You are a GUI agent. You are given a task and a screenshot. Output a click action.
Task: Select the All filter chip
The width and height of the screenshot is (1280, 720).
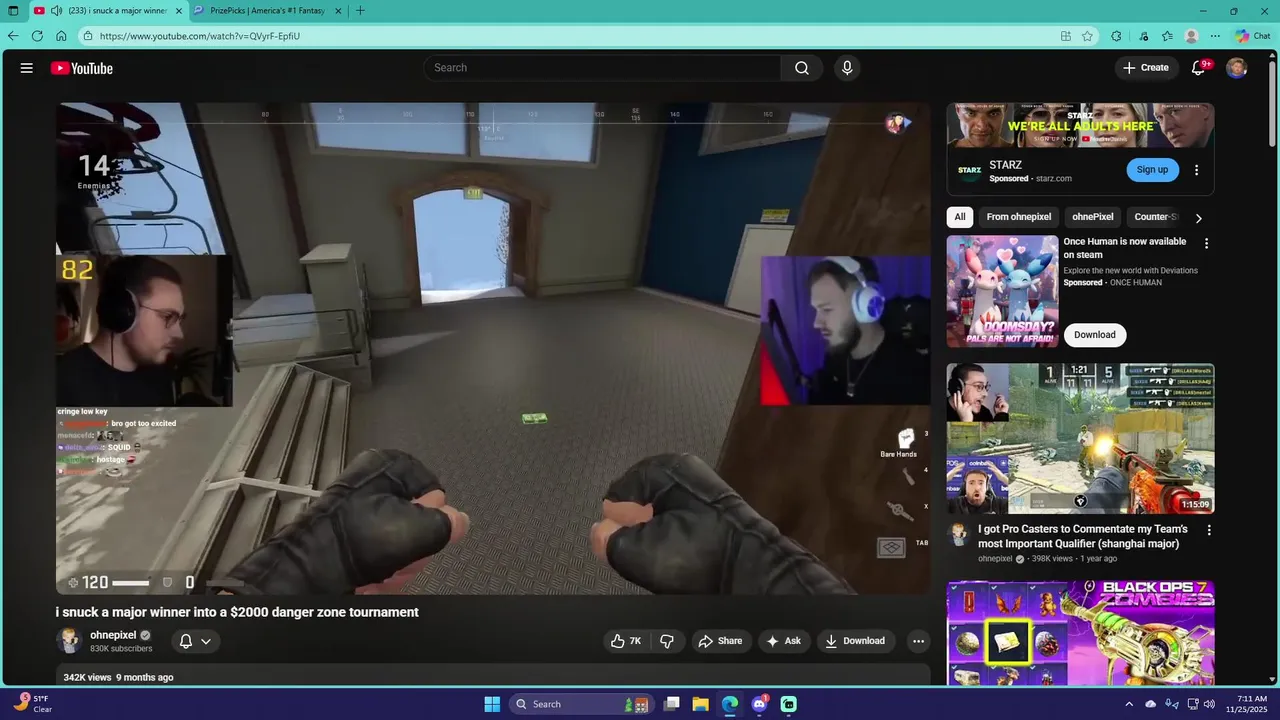pos(960,217)
